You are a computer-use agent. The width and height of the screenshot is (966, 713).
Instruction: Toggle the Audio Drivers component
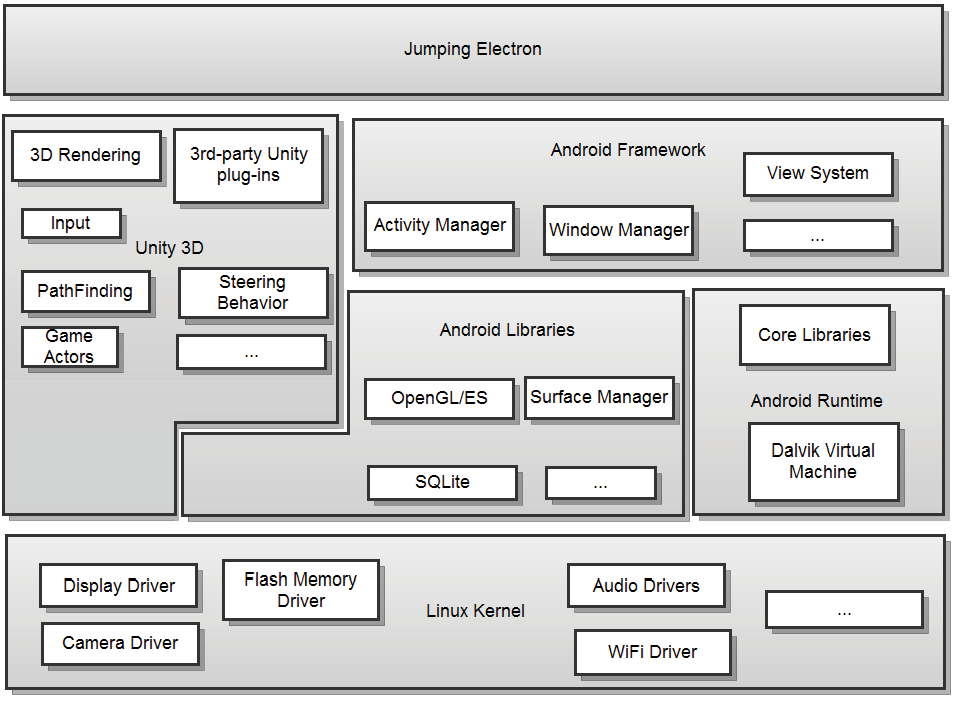645,585
